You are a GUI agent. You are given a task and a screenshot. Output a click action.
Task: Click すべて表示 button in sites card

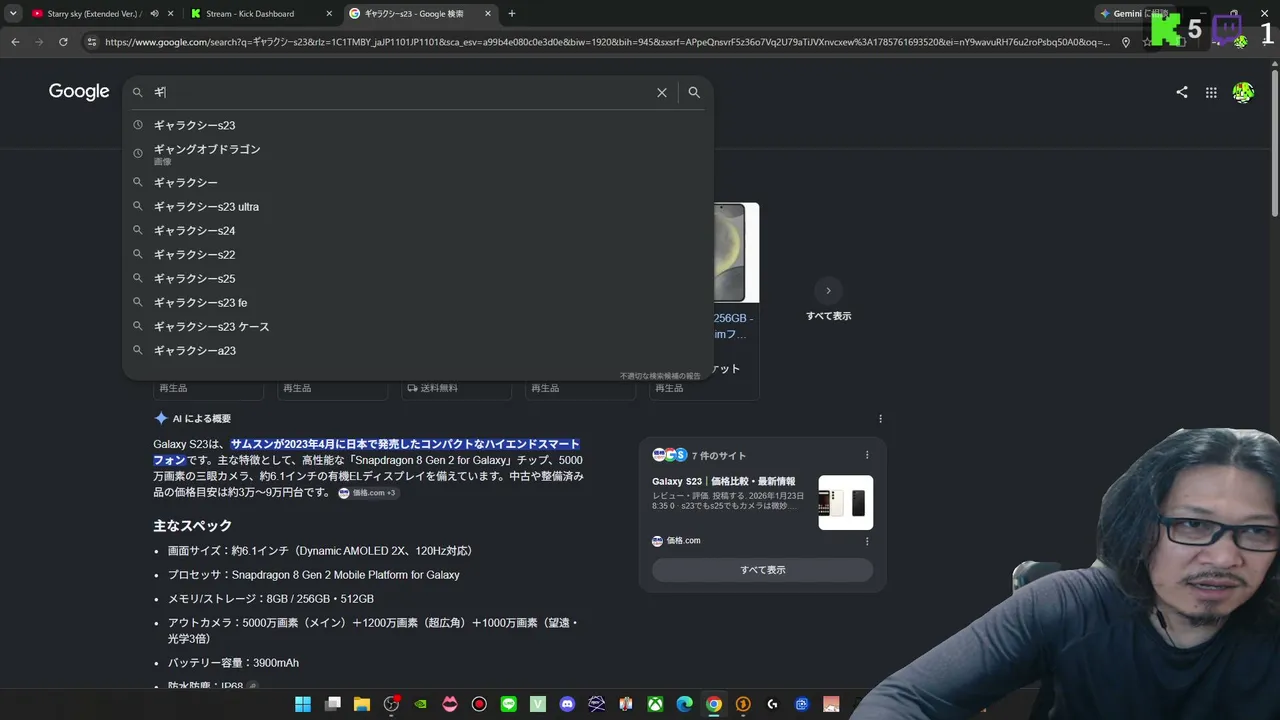coord(762,570)
